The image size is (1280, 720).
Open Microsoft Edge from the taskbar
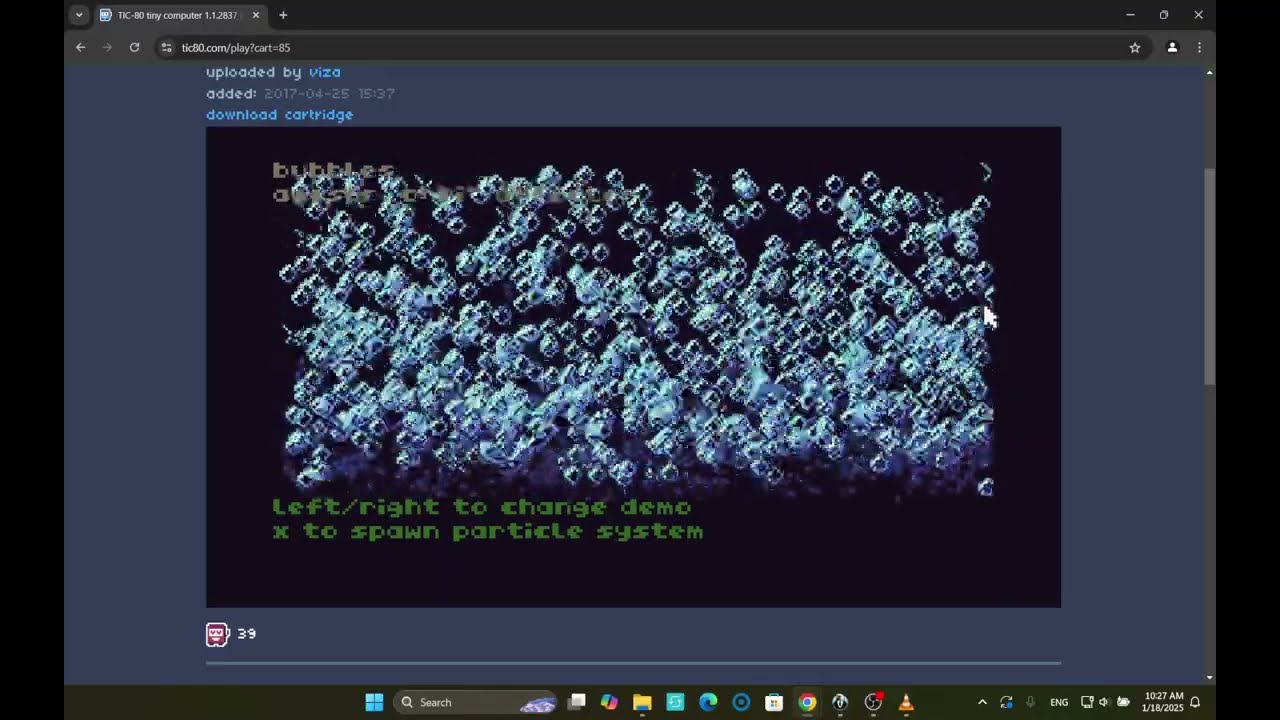click(708, 702)
